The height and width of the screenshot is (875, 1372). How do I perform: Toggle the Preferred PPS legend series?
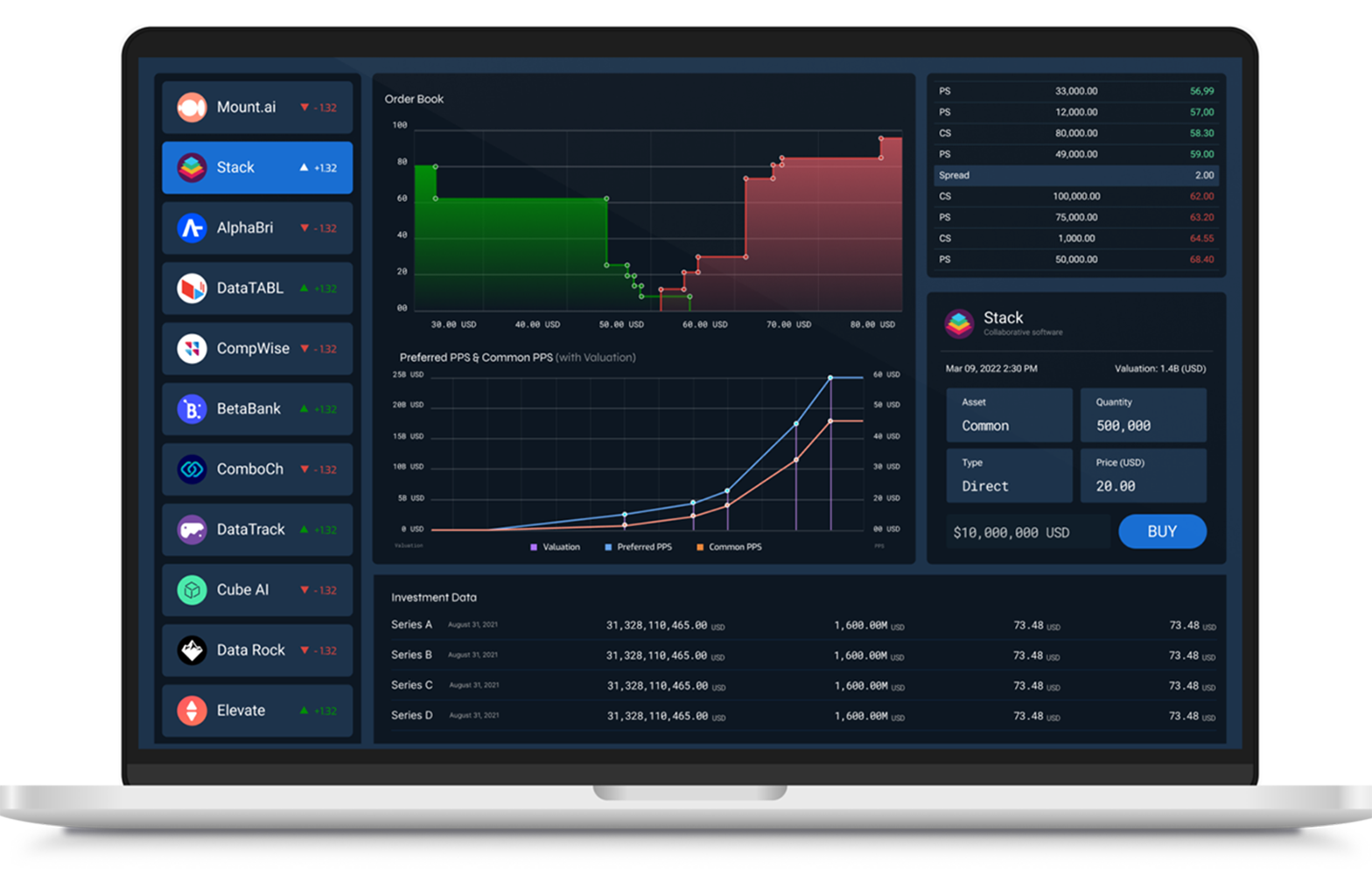click(639, 548)
